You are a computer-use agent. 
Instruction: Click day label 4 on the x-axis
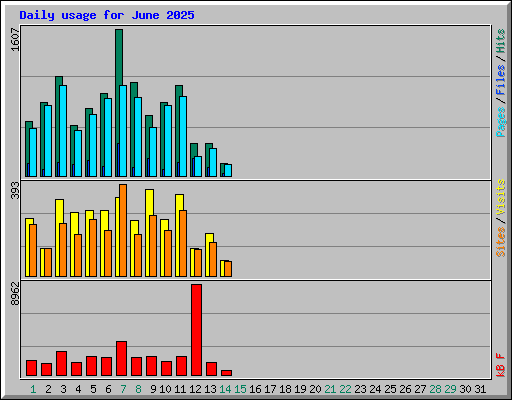coord(78,389)
